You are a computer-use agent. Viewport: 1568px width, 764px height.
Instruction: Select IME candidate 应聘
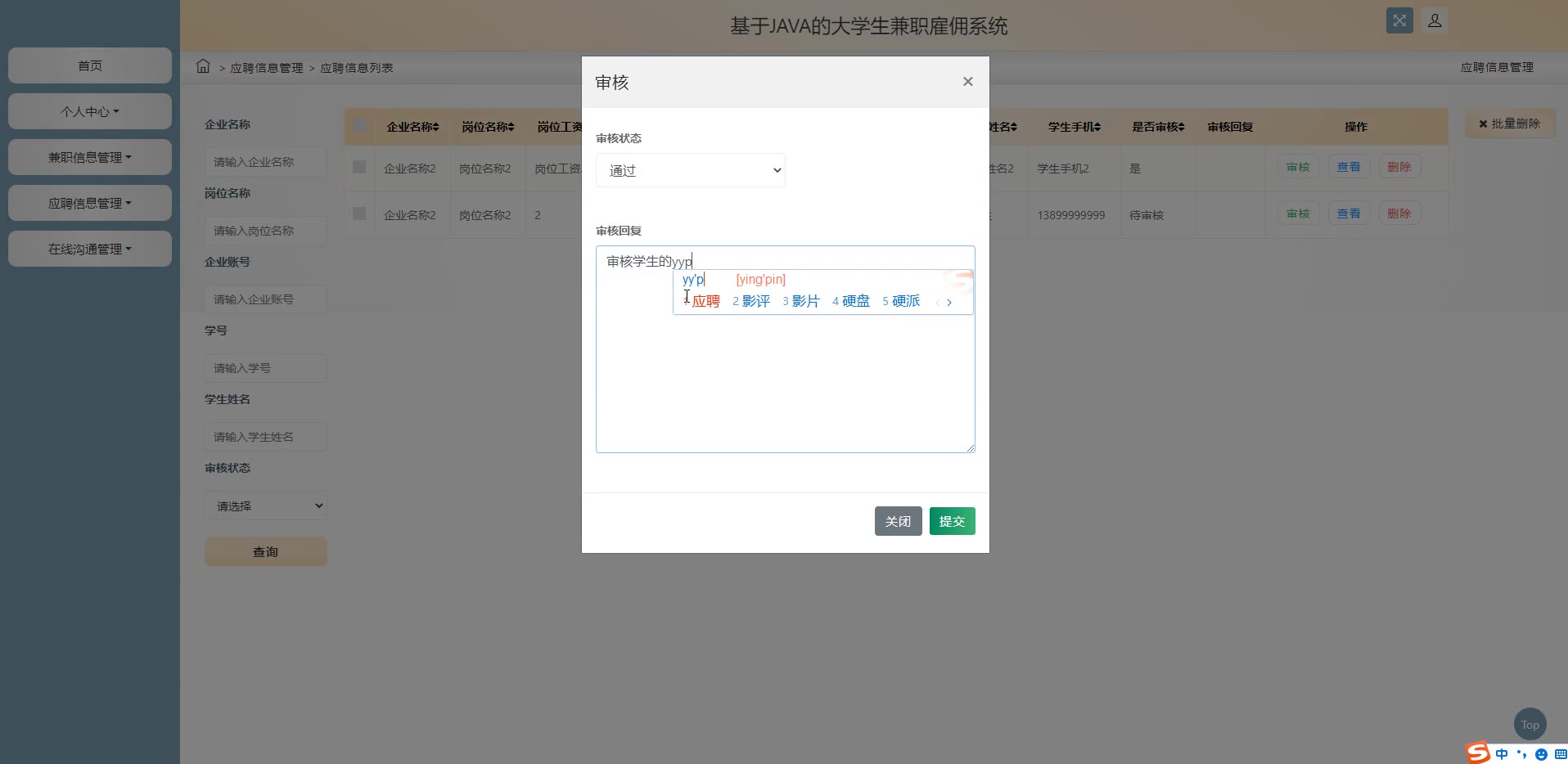pos(705,301)
